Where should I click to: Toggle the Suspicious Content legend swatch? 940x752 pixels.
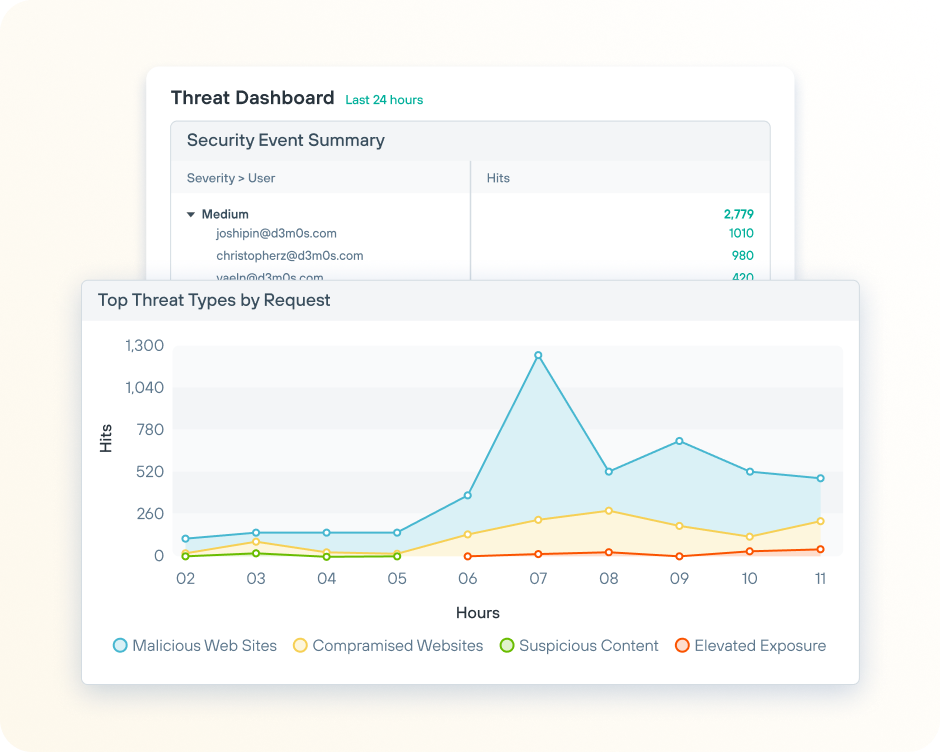pos(507,645)
